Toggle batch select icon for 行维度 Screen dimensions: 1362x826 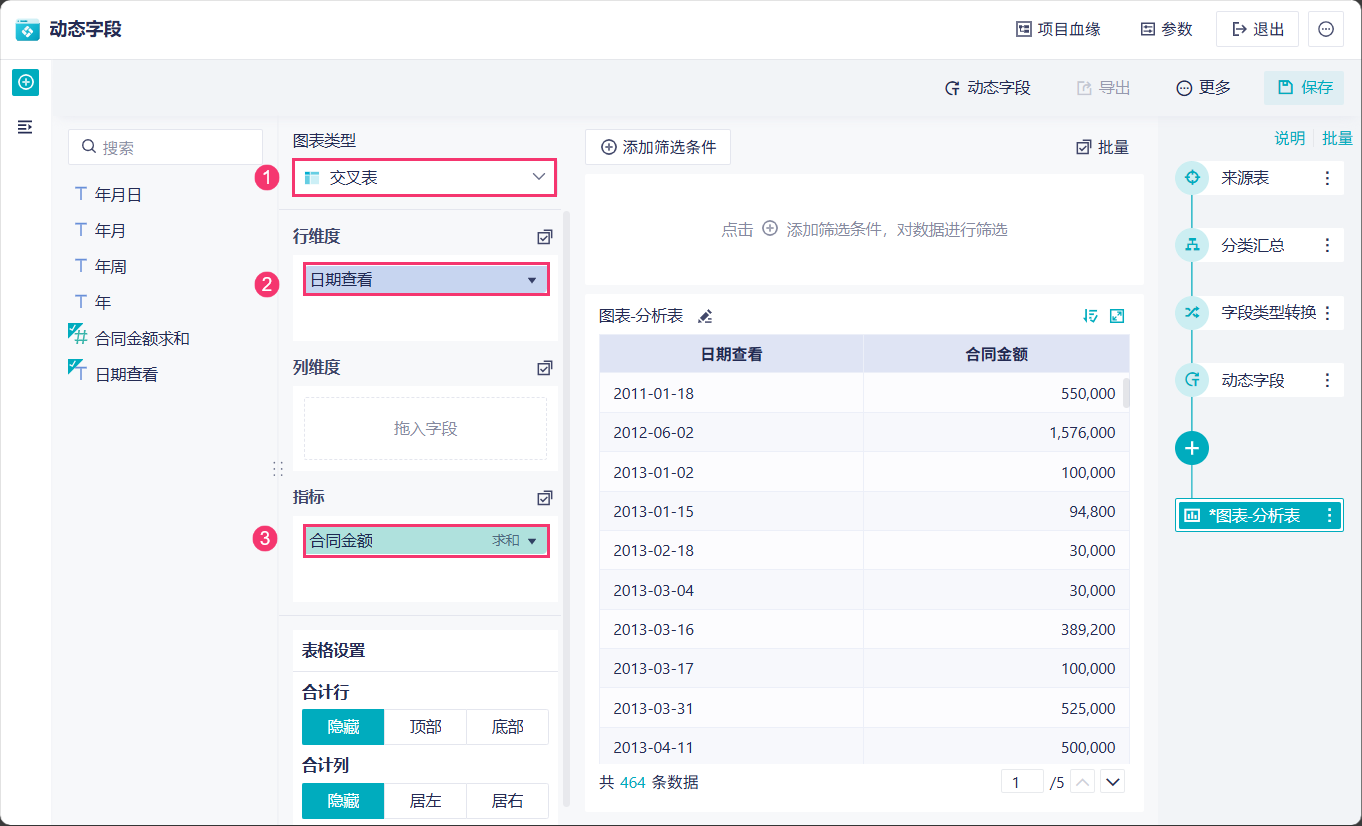(x=544, y=237)
